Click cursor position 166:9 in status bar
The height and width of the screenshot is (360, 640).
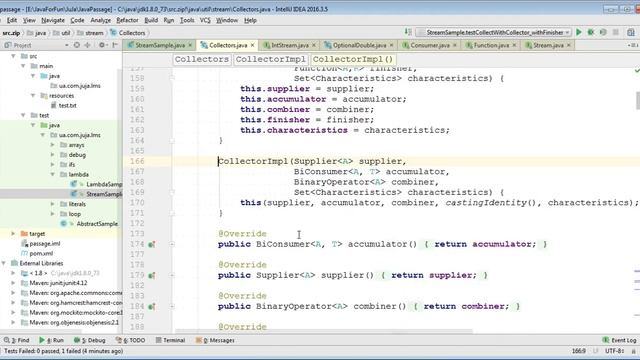(579, 351)
